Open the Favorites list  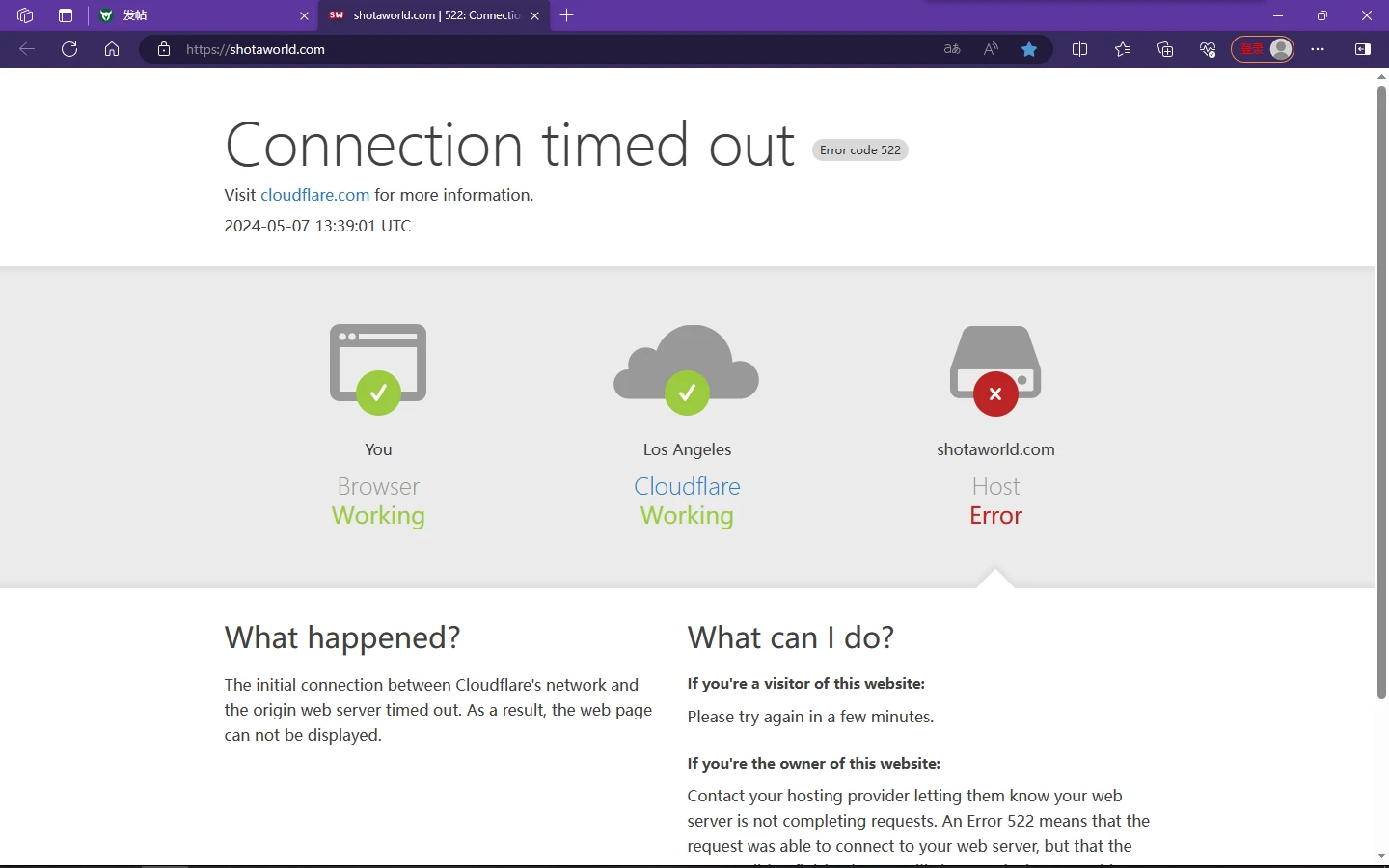[x=1123, y=49]
